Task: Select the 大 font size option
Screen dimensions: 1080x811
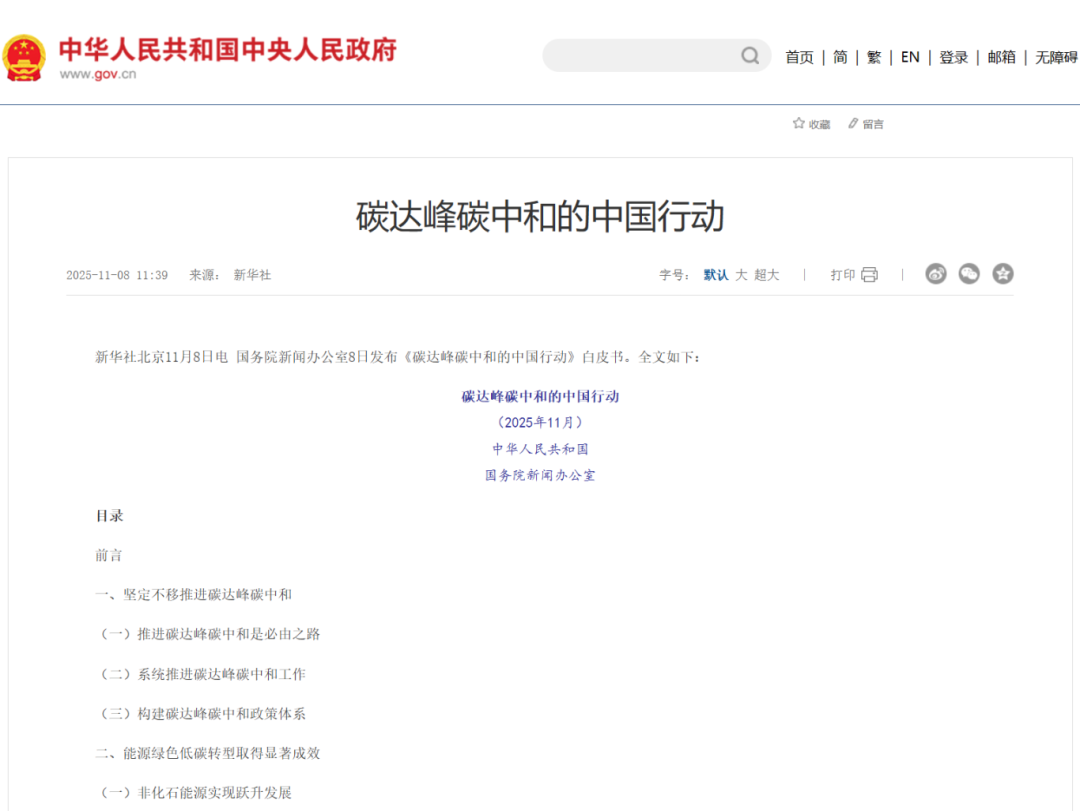Action: 741,274
